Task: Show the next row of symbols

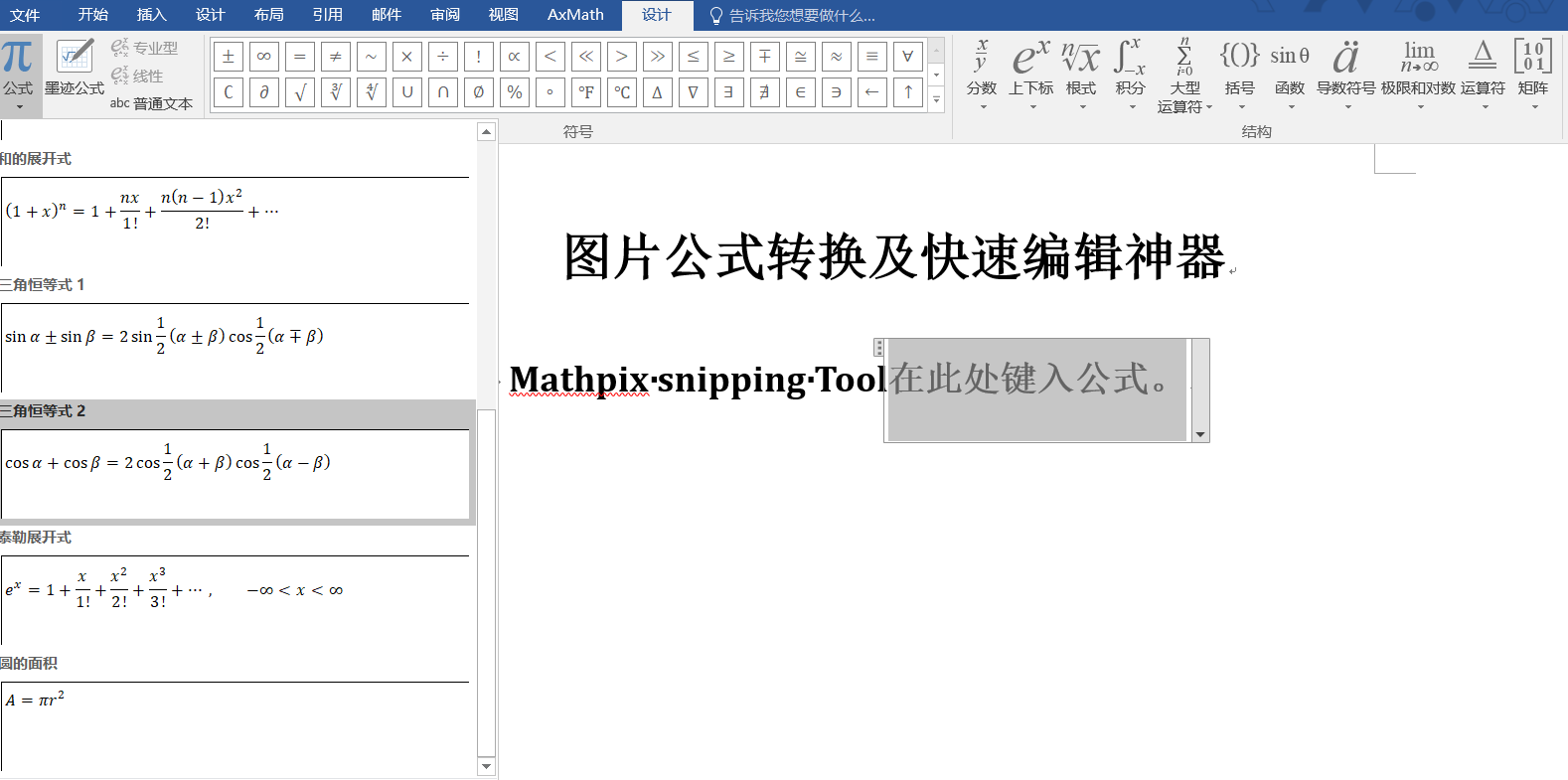Action: (x=936, y=76)
